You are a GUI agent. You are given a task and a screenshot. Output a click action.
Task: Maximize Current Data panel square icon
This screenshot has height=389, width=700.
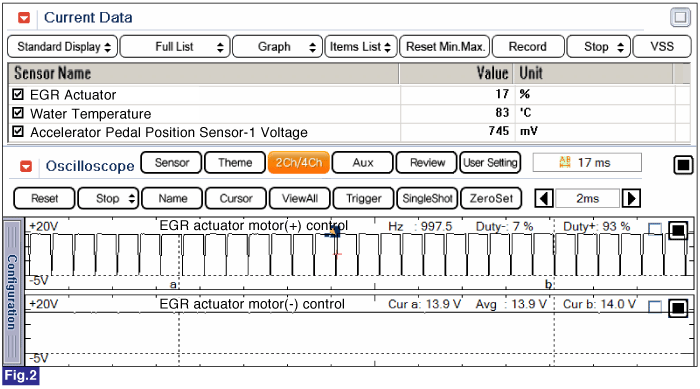680,18
